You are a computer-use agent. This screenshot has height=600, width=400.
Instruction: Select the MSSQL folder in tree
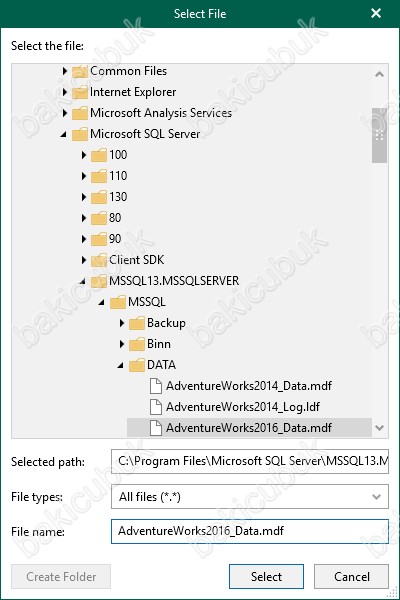pos(147,302)
